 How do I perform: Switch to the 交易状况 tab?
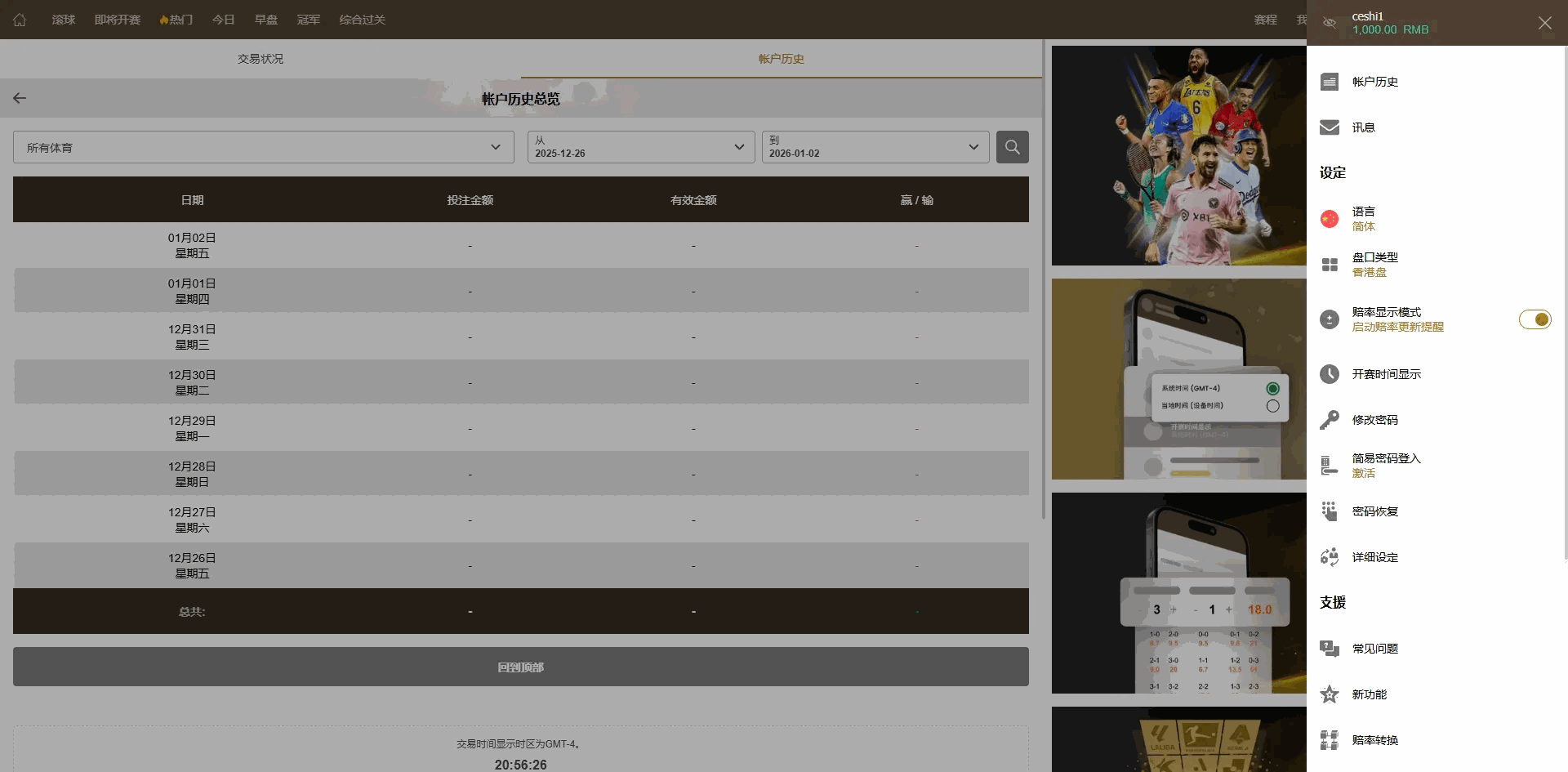[x=261, y=59]
